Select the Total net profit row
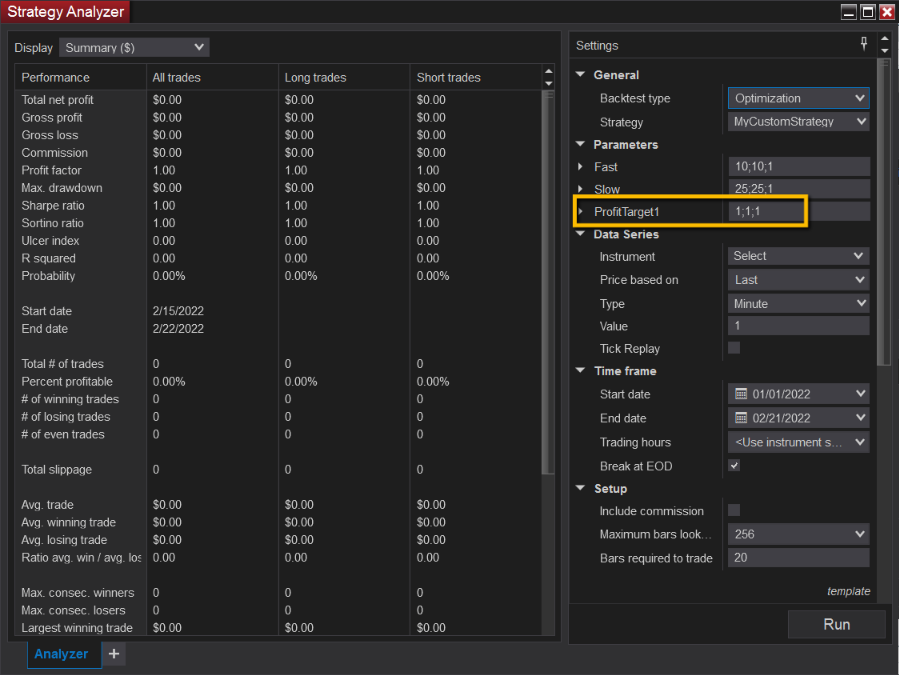 pos(278,100)
